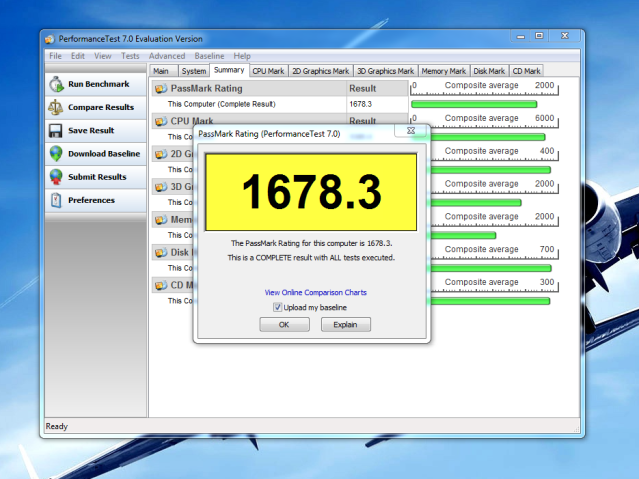
Task: Click the PassMark Rating green result bar
Action: (x=474, y=104)
